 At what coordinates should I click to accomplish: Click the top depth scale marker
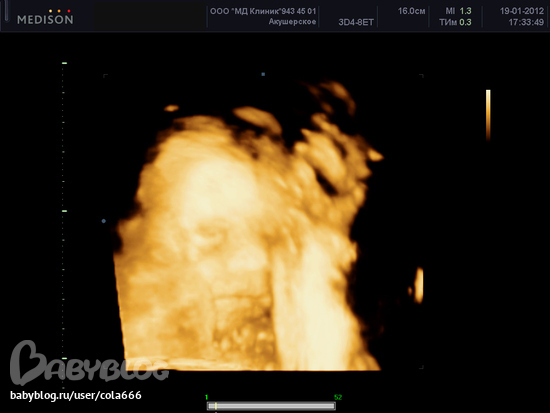click(x=64, y=63)
